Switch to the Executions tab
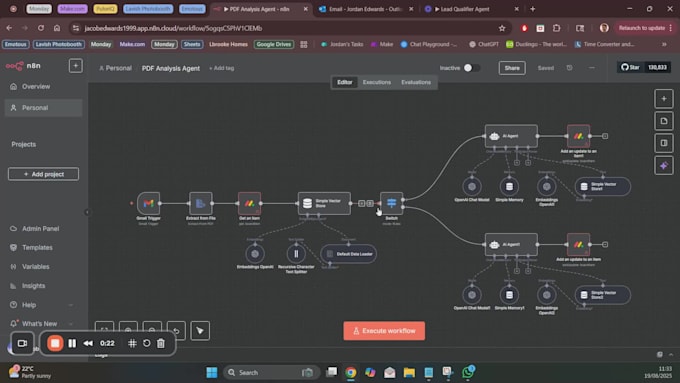680x383 pixels. click(376, 82)
